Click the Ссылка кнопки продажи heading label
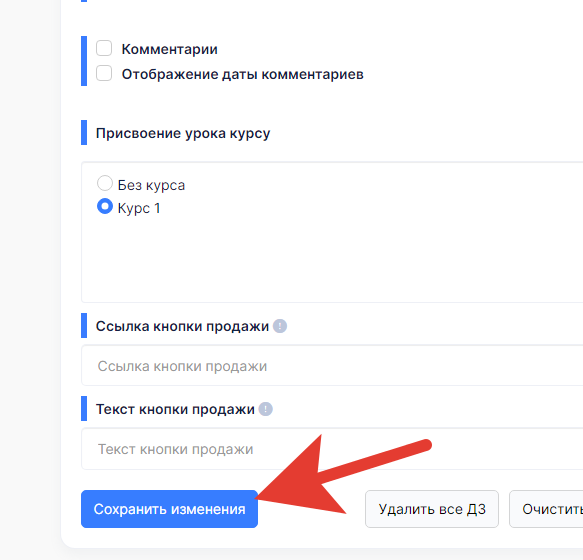The height and width of the screenshot is (560, 583). (x=182, y=326)
